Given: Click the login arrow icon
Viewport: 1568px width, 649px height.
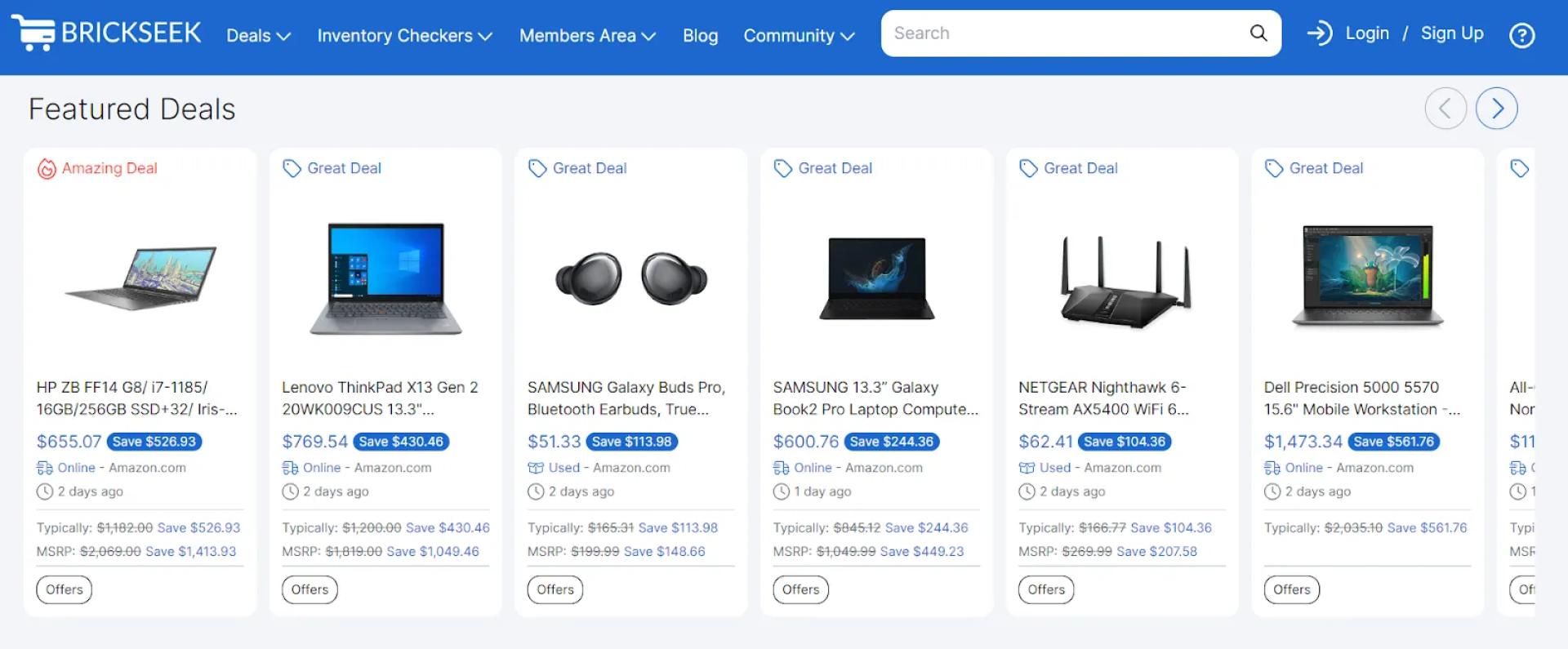Looking at the screenshot, I should coord(1319,33).
